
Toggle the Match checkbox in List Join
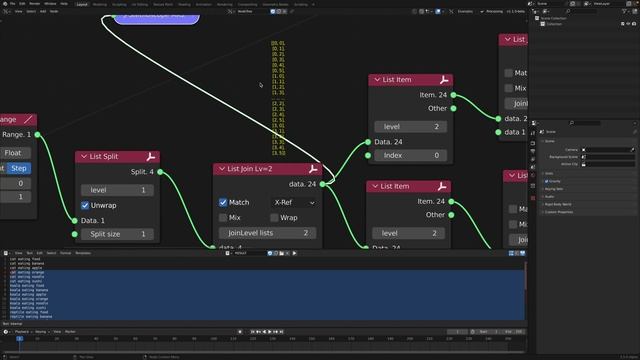[223, 202]
